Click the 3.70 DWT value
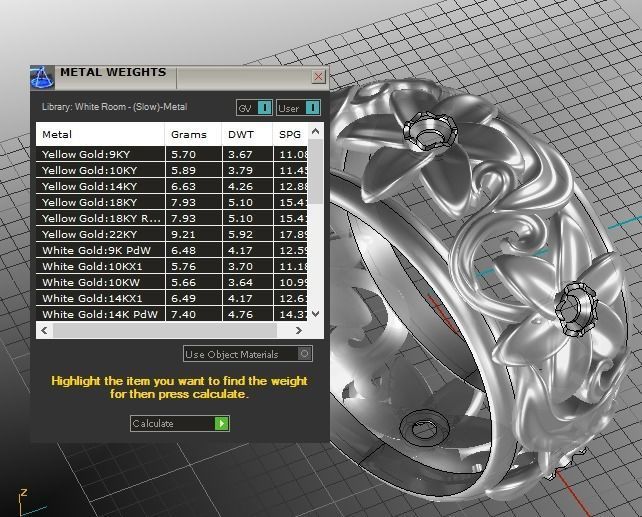 point(240,266)
